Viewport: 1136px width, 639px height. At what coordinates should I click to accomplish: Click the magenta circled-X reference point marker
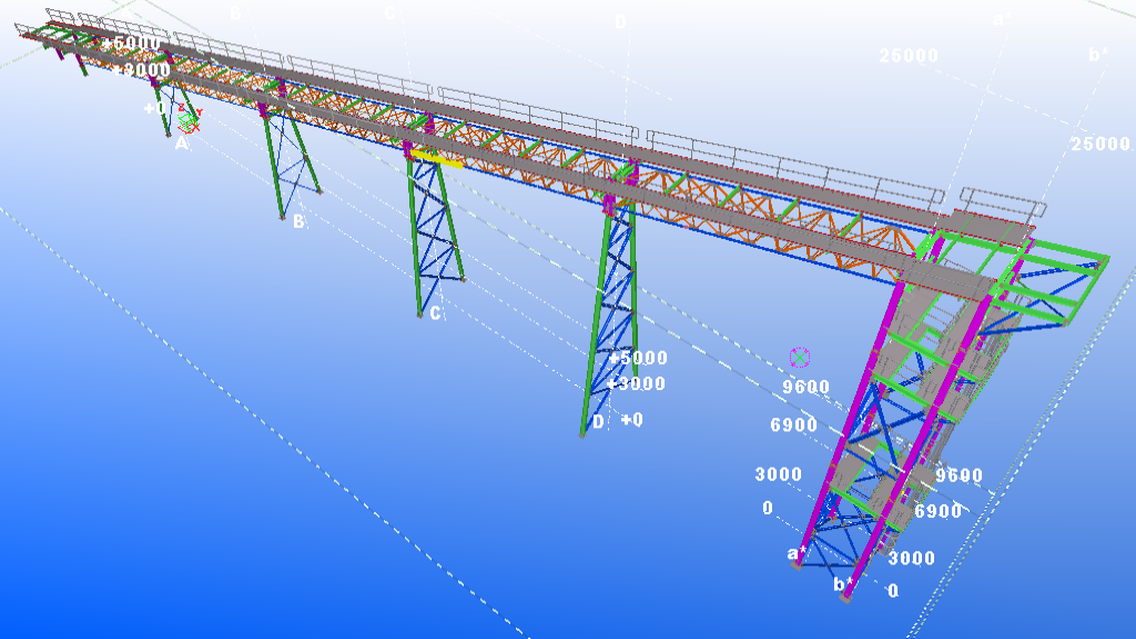799,356
